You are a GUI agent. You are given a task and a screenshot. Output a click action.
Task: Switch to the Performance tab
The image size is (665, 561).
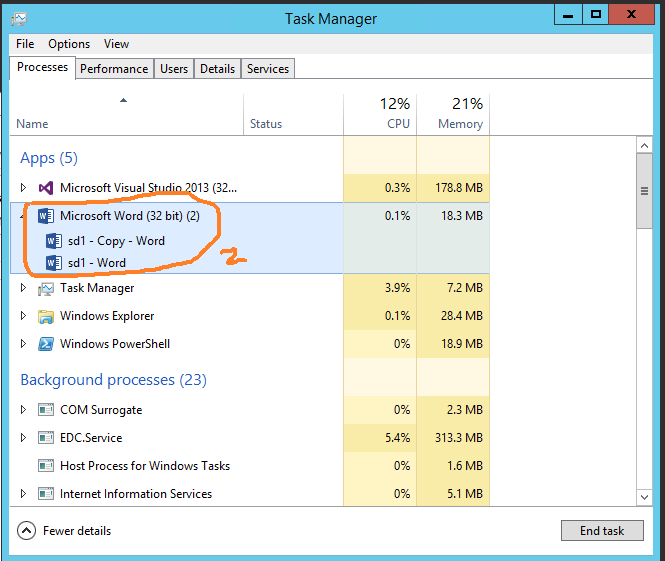pos(114,69)
